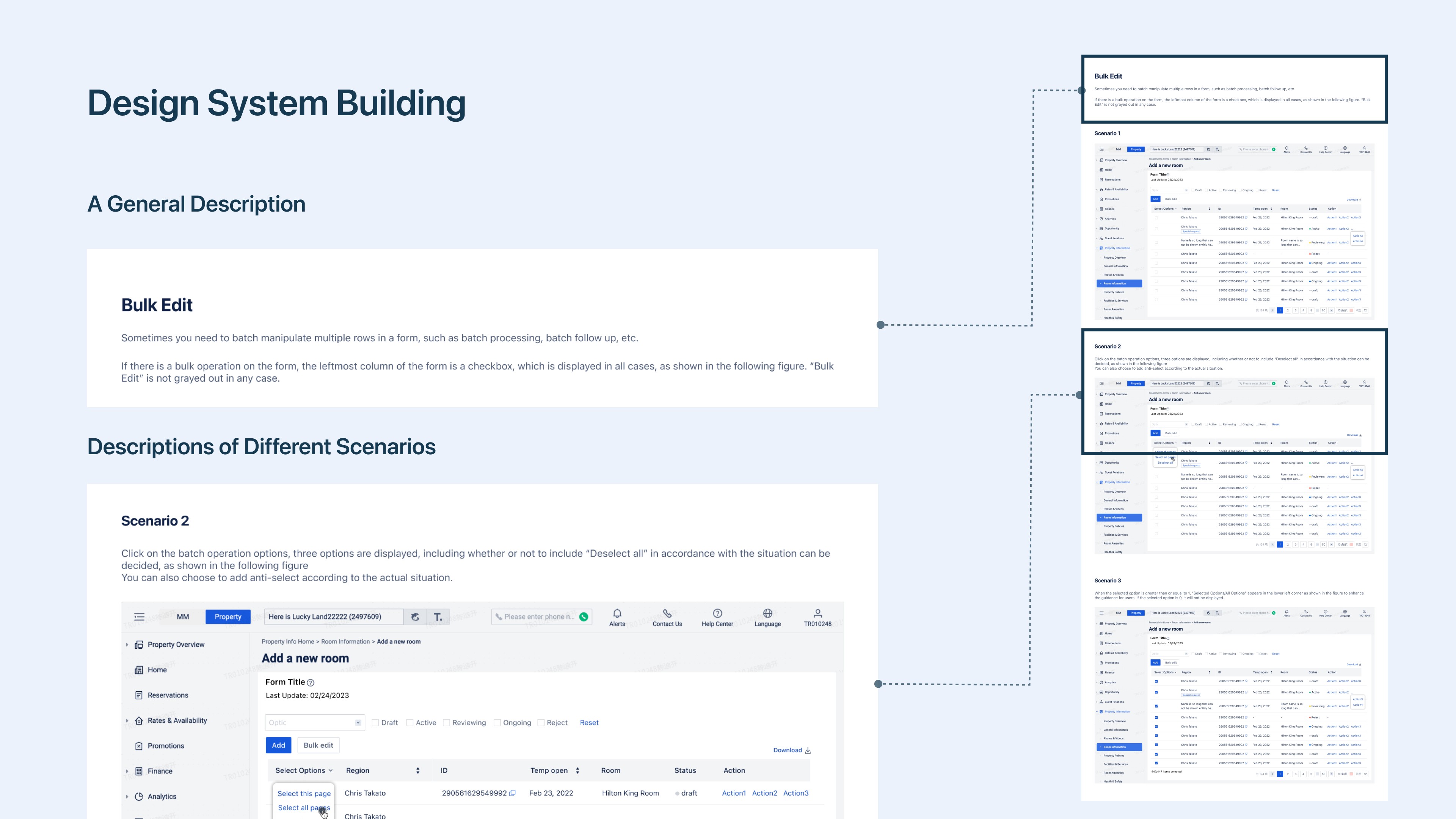The image size is (1456, 819).
Task: Expand Property Overview tree arrow
Action: [127, 644]
